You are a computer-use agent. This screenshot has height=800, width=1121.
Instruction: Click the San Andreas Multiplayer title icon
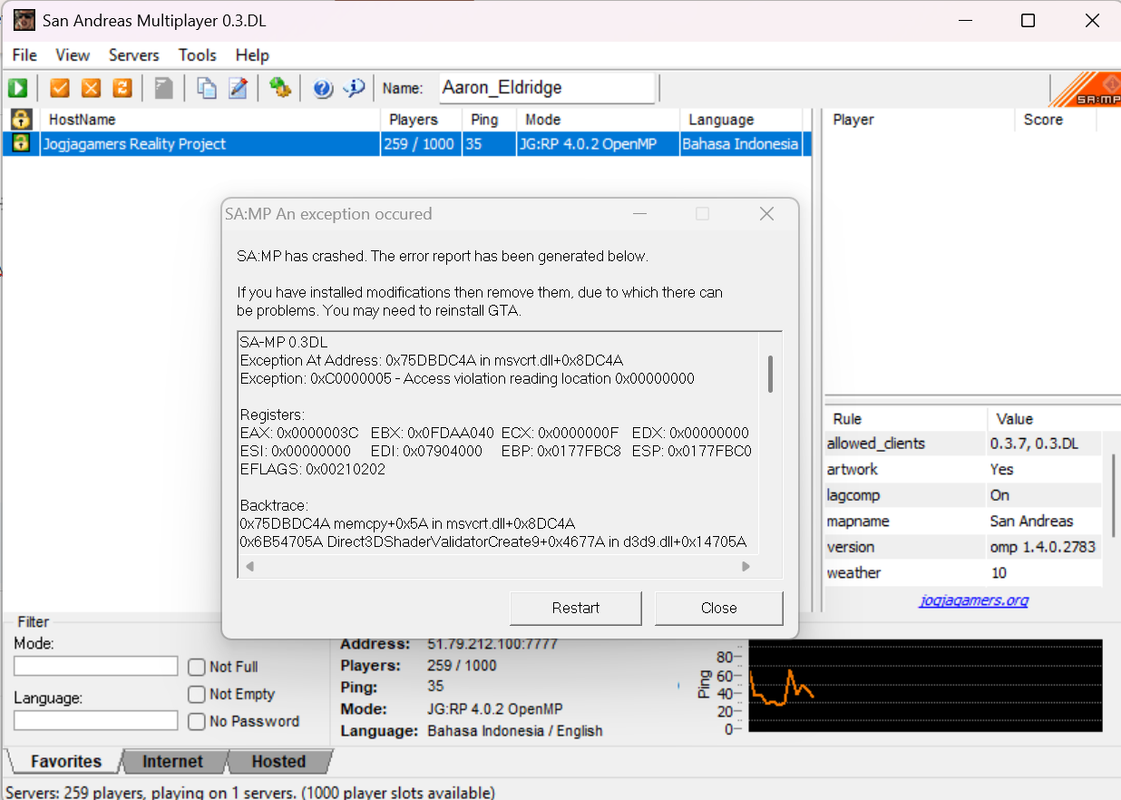24,20
